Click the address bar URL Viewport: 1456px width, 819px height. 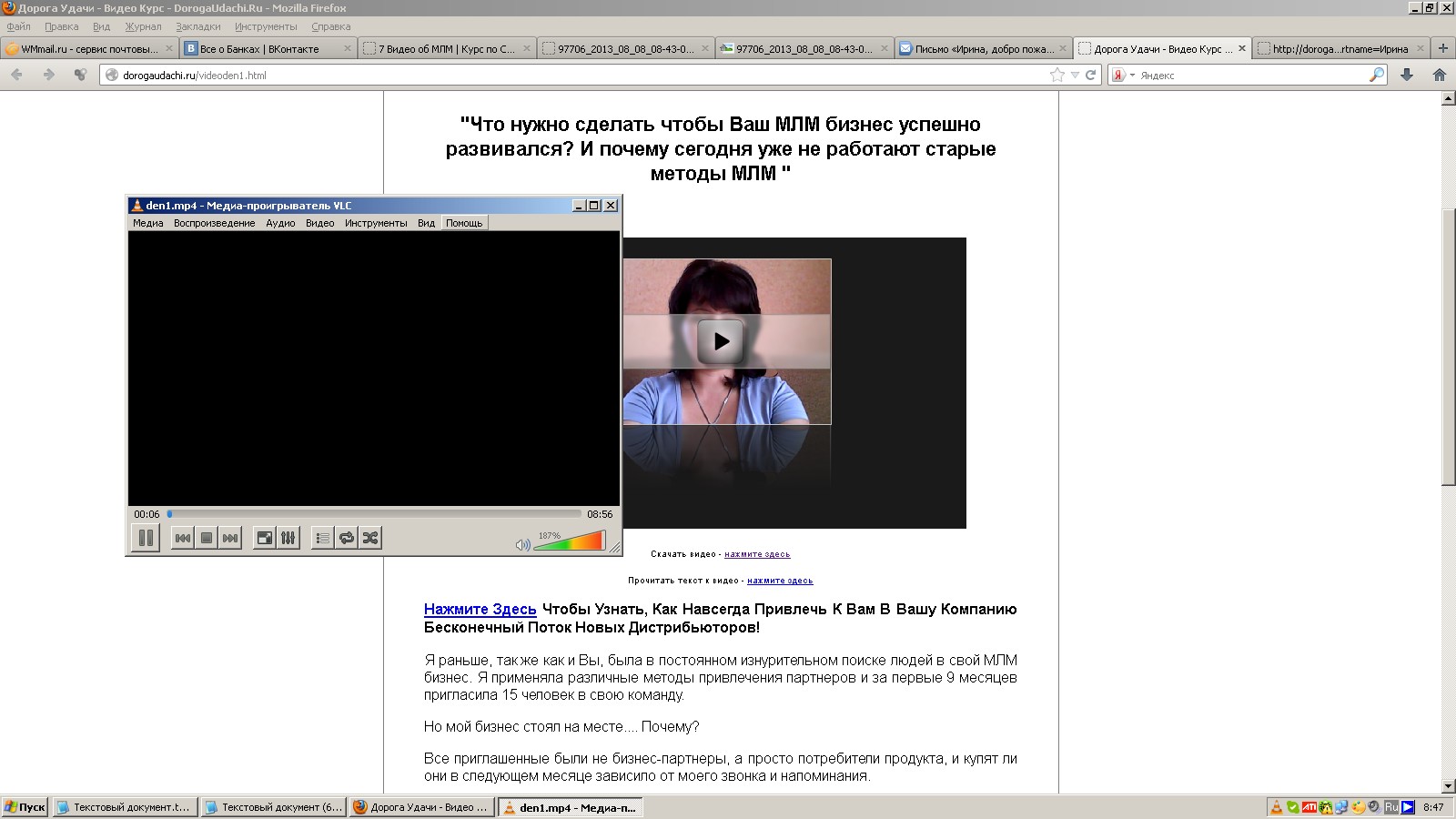click(x=195, y=76)
